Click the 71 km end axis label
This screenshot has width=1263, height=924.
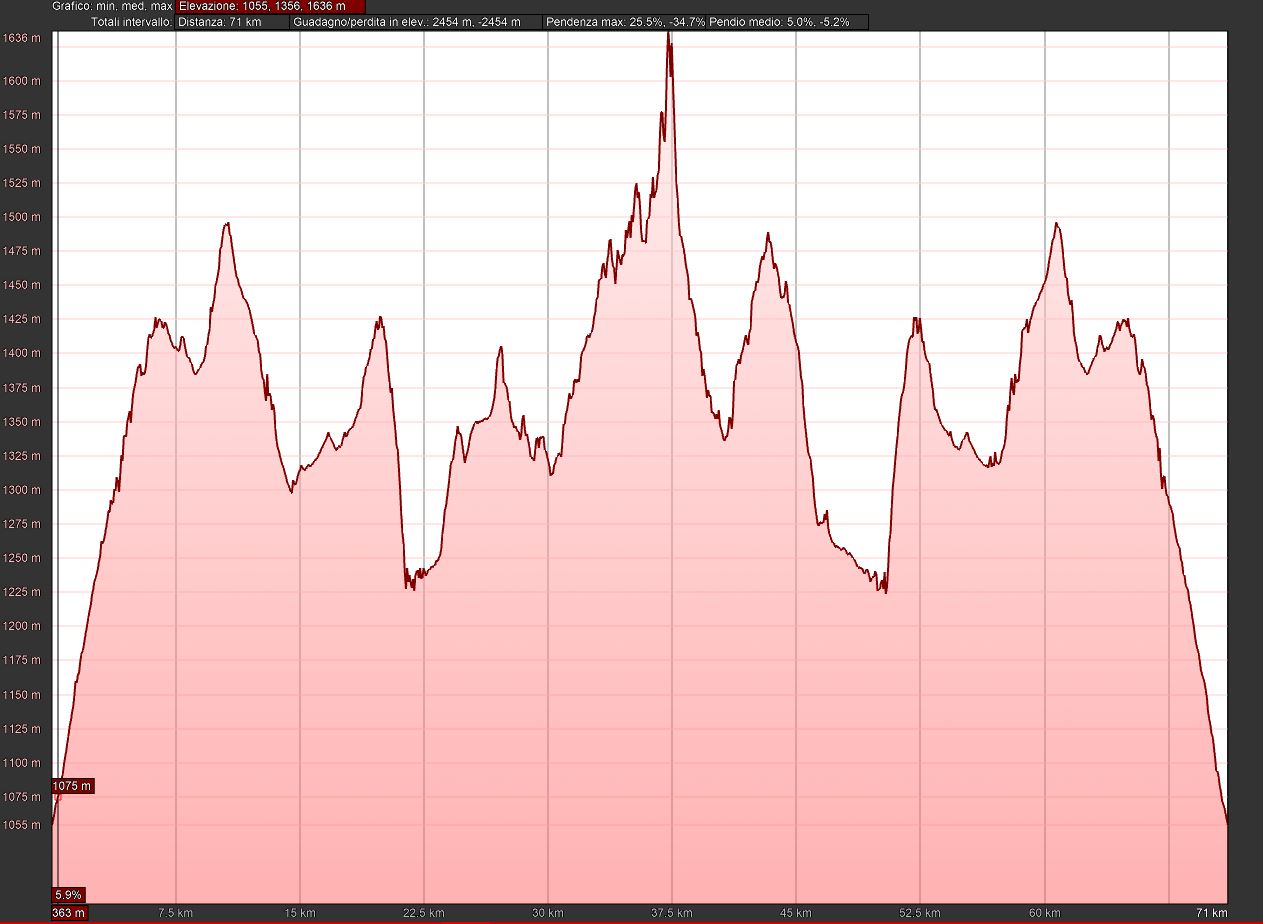coord(1214,913)
